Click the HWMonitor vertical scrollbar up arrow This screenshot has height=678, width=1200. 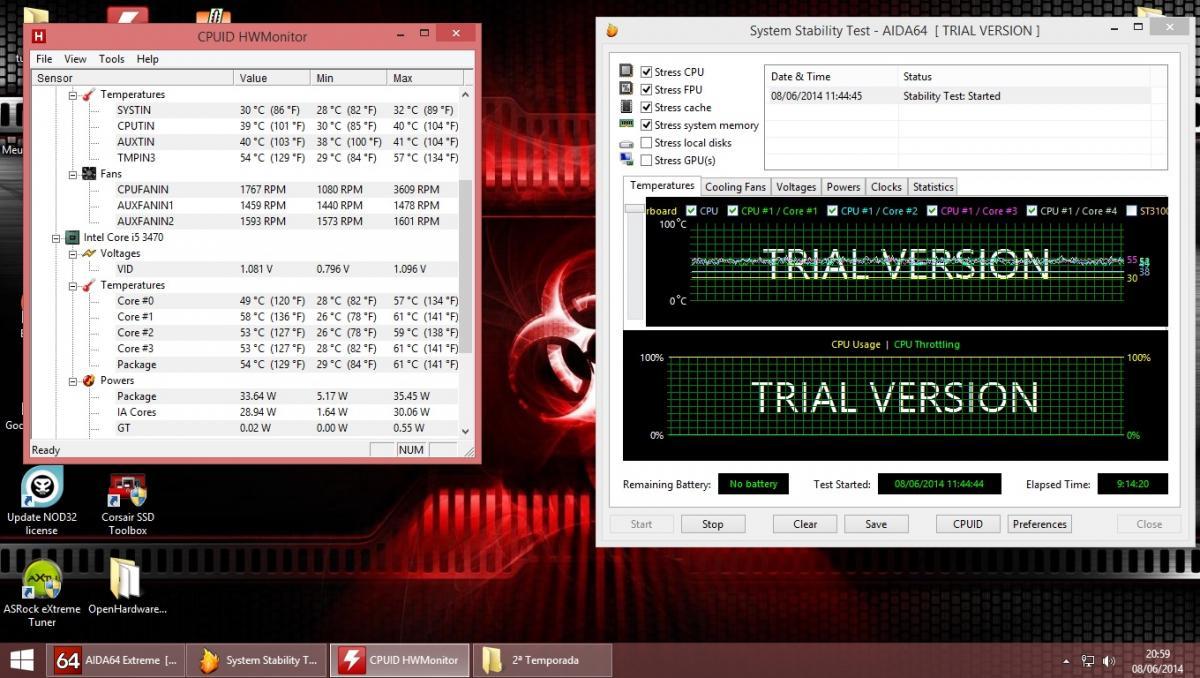point(465,94)
